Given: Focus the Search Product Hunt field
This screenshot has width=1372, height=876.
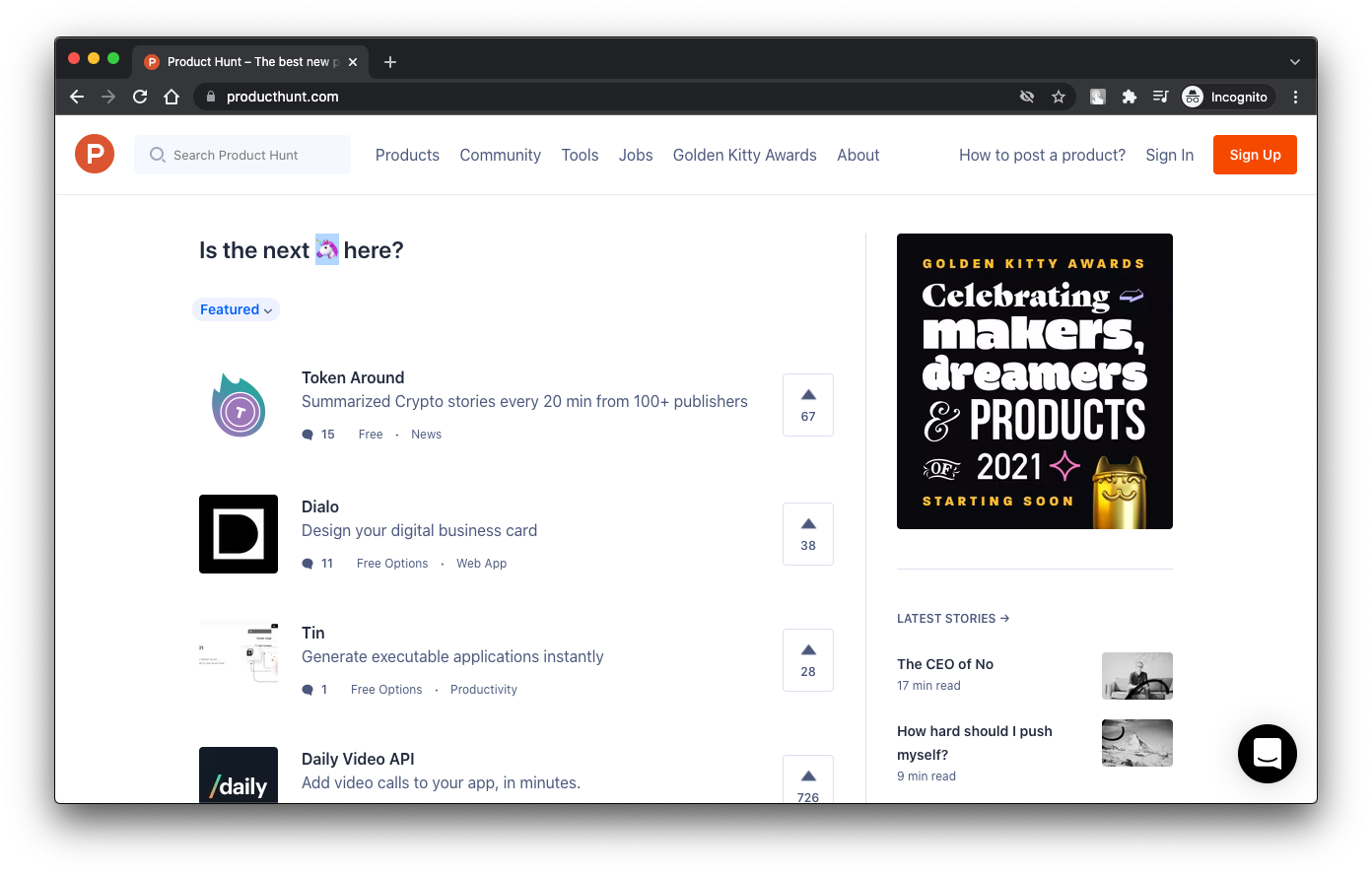Looking at the screenshot, I should (x=242, y=155).
